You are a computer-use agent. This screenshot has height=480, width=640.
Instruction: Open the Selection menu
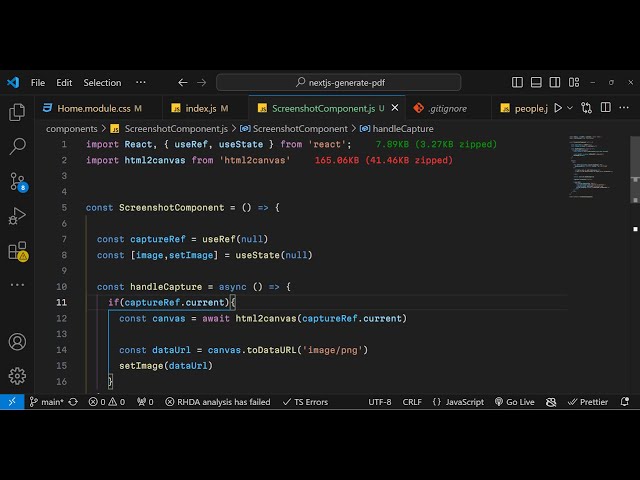(x=102, y=83)
